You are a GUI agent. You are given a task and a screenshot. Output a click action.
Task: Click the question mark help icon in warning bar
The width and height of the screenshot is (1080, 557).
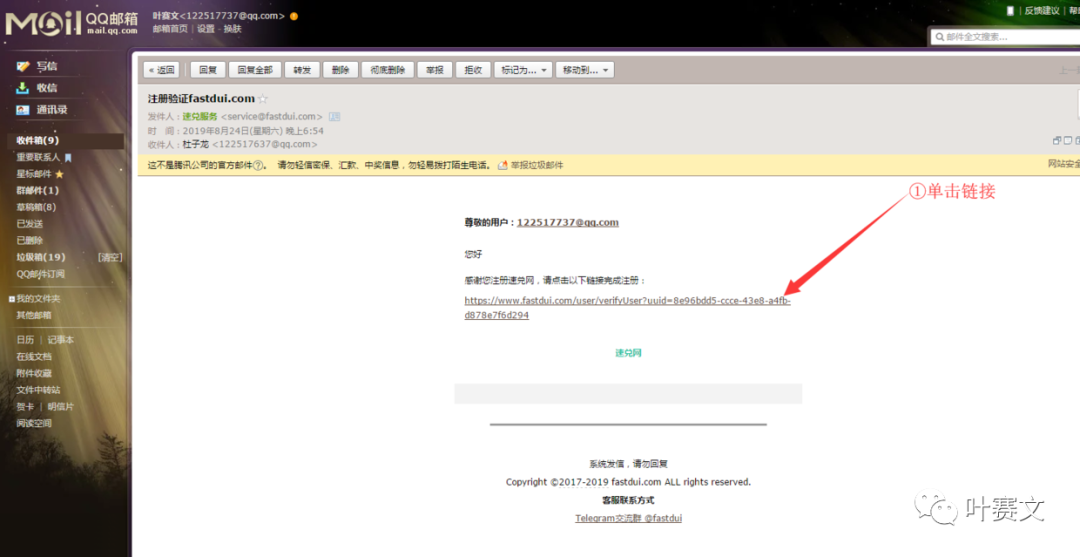click(259, 165)
